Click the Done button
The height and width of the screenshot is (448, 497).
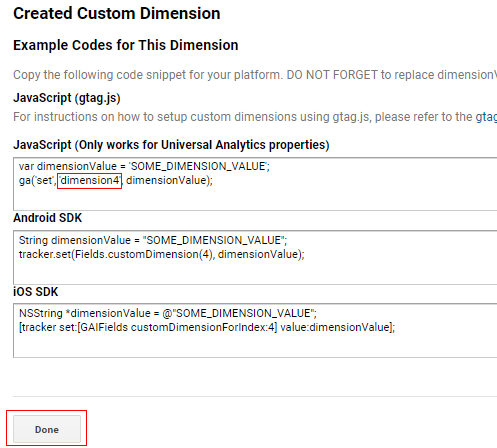47,429
